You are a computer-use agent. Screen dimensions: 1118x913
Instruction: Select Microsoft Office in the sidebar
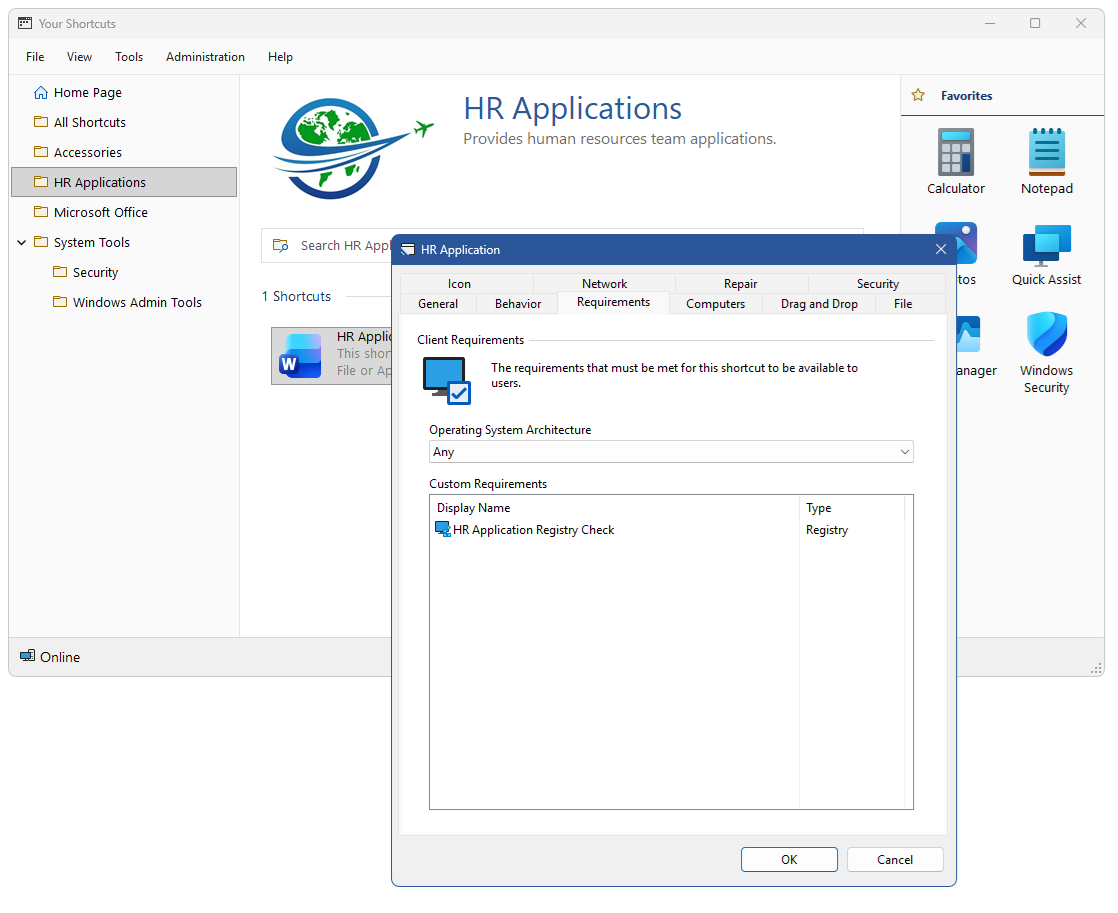tap(101, 212)
